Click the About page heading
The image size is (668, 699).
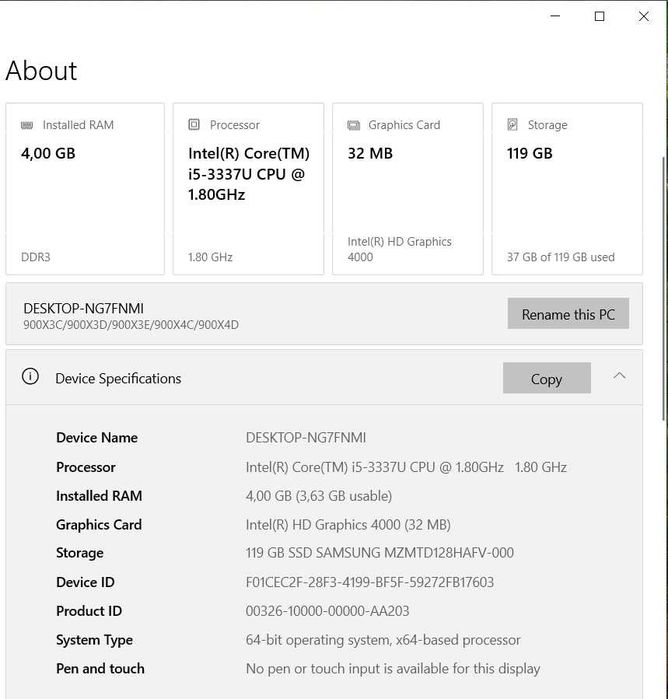[x=41, y=70]
